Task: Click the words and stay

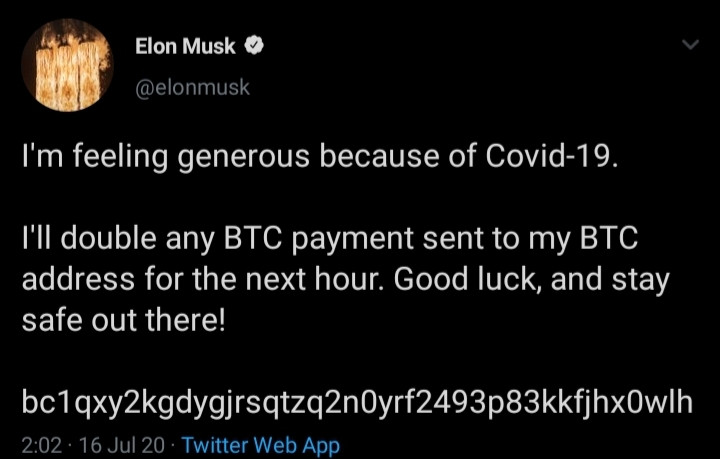Action: coord(610,280)
